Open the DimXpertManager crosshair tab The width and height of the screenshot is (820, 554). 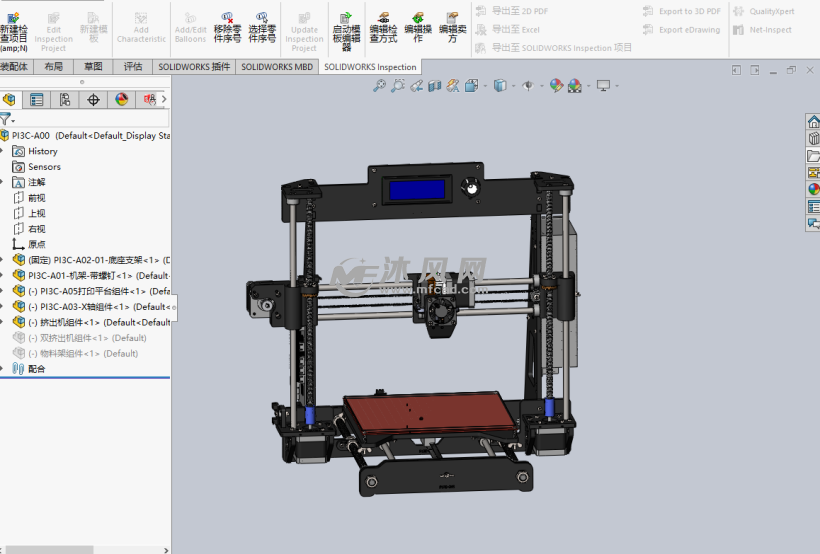(93, 99)
